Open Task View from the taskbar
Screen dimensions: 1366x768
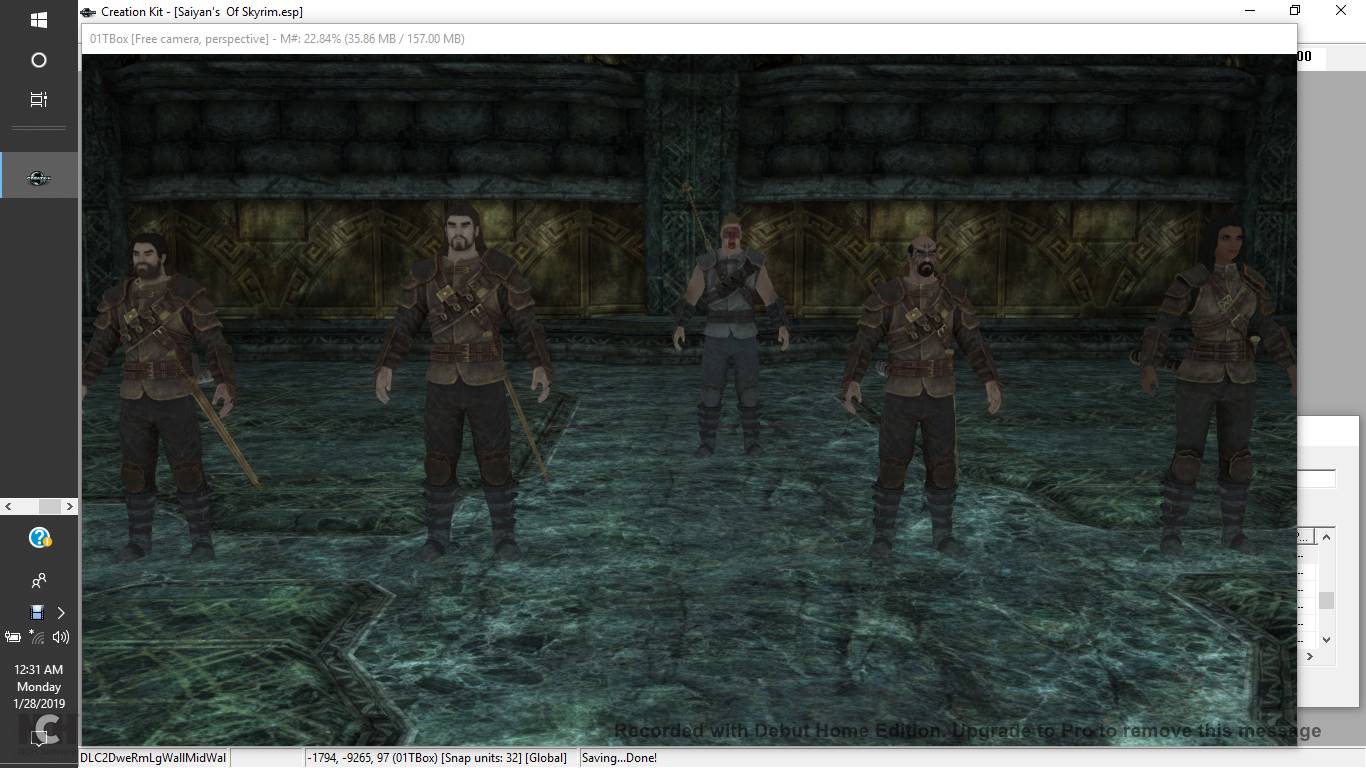coord(39,100)
